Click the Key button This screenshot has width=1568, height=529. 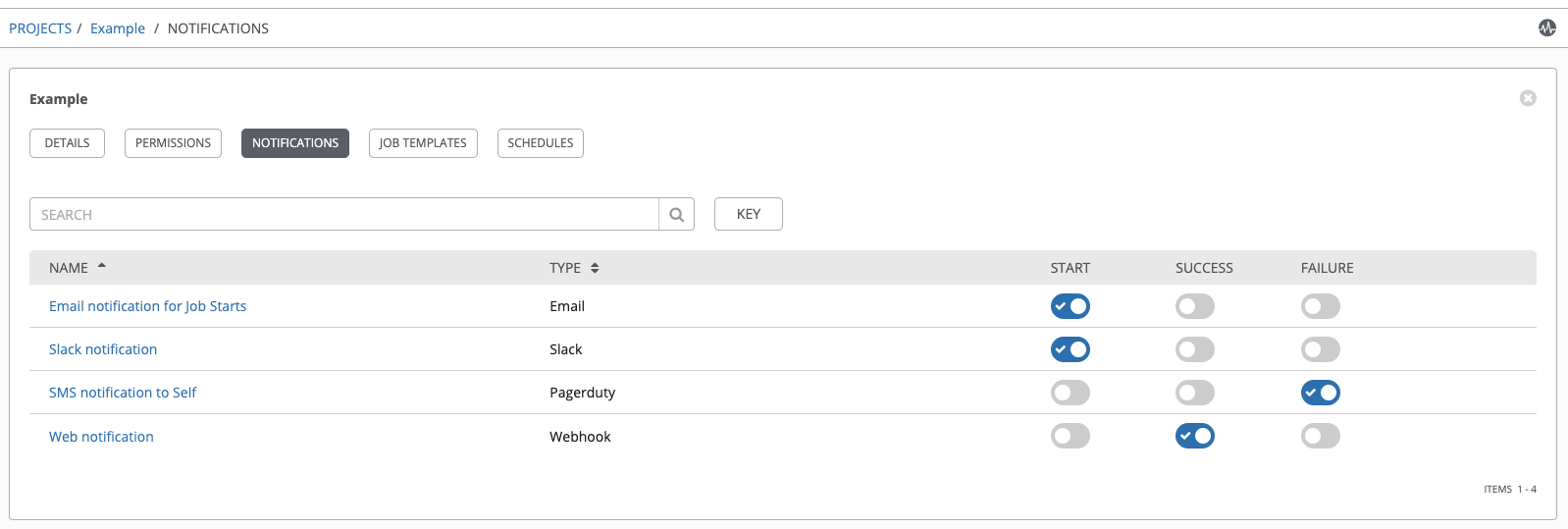point(749,214)
